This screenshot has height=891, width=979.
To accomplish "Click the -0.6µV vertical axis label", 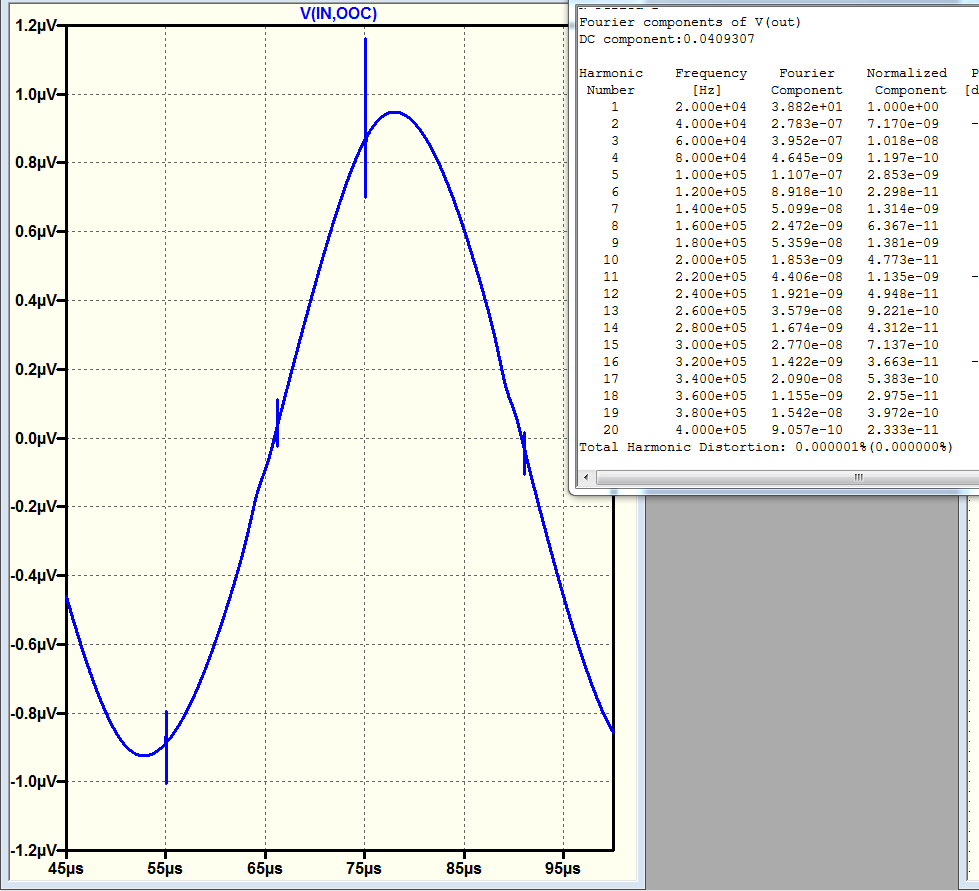I will coord(34,644).
